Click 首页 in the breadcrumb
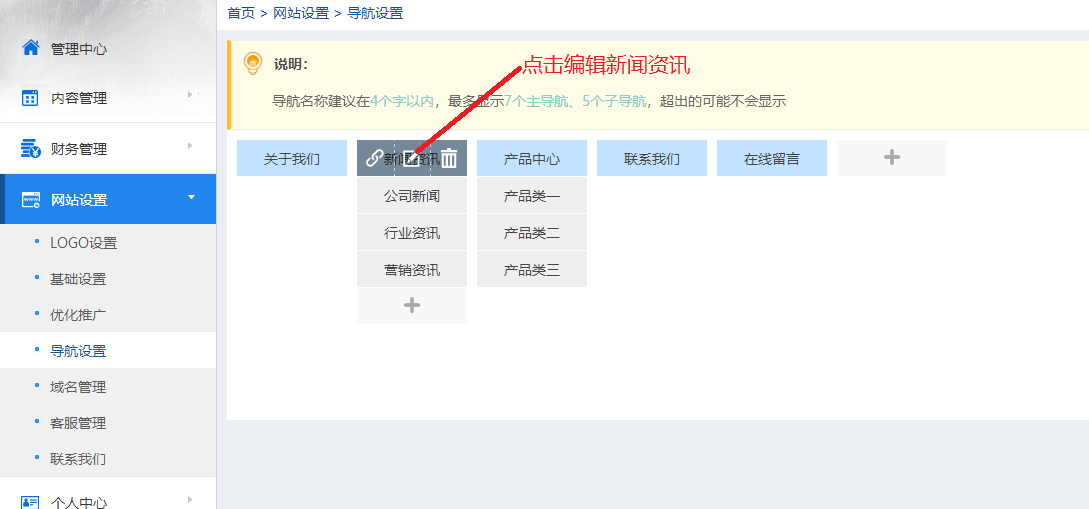Image resolution: width=1089 pixels, height=509 pixels. [x=241, y=13]
